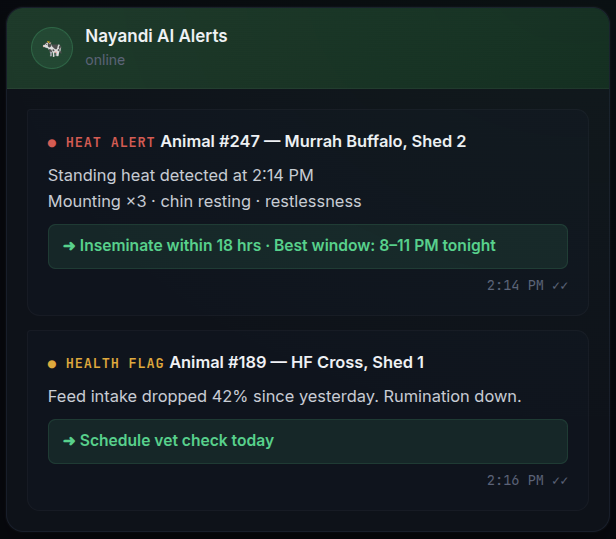This screenshot has width=616, height=539.
Task: Click the Standing heat detected message line
Action: (x=181, y=176)
